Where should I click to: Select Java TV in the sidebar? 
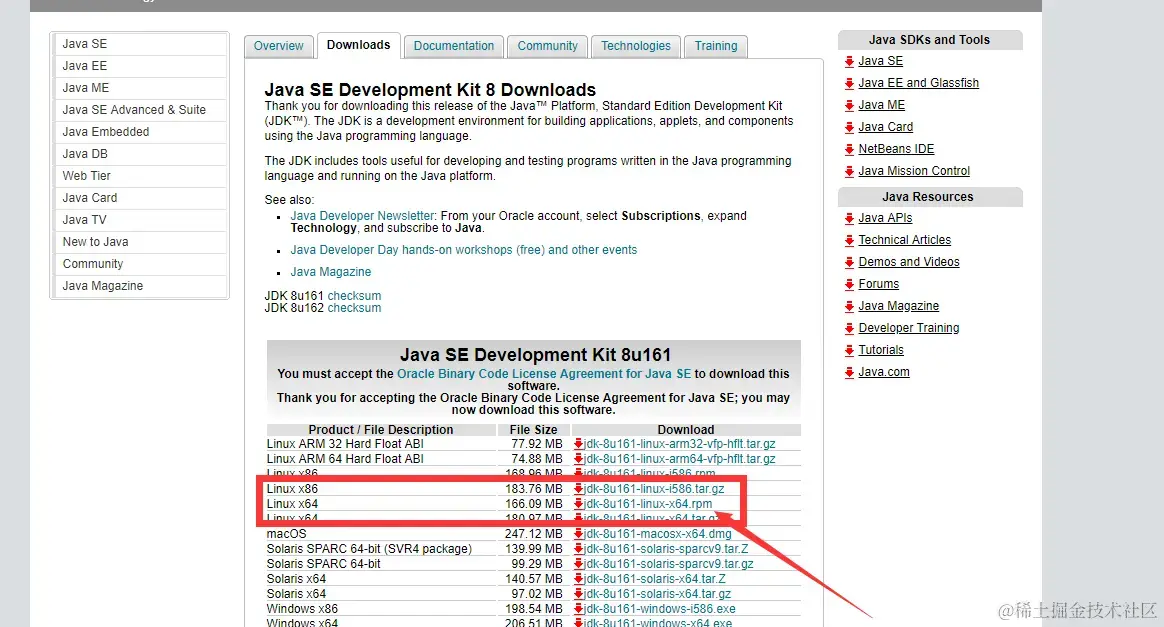[140, 220]
